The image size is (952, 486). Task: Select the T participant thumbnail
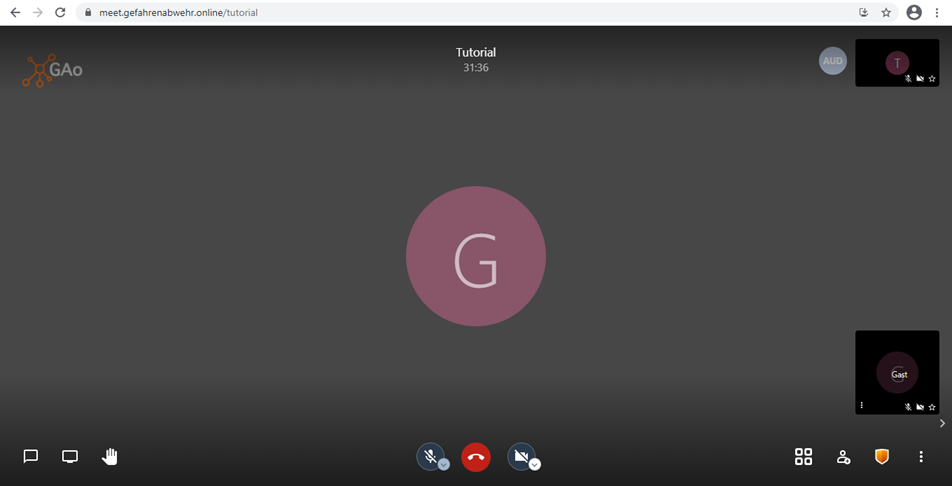pyautogui.click(x=897, y=63)
